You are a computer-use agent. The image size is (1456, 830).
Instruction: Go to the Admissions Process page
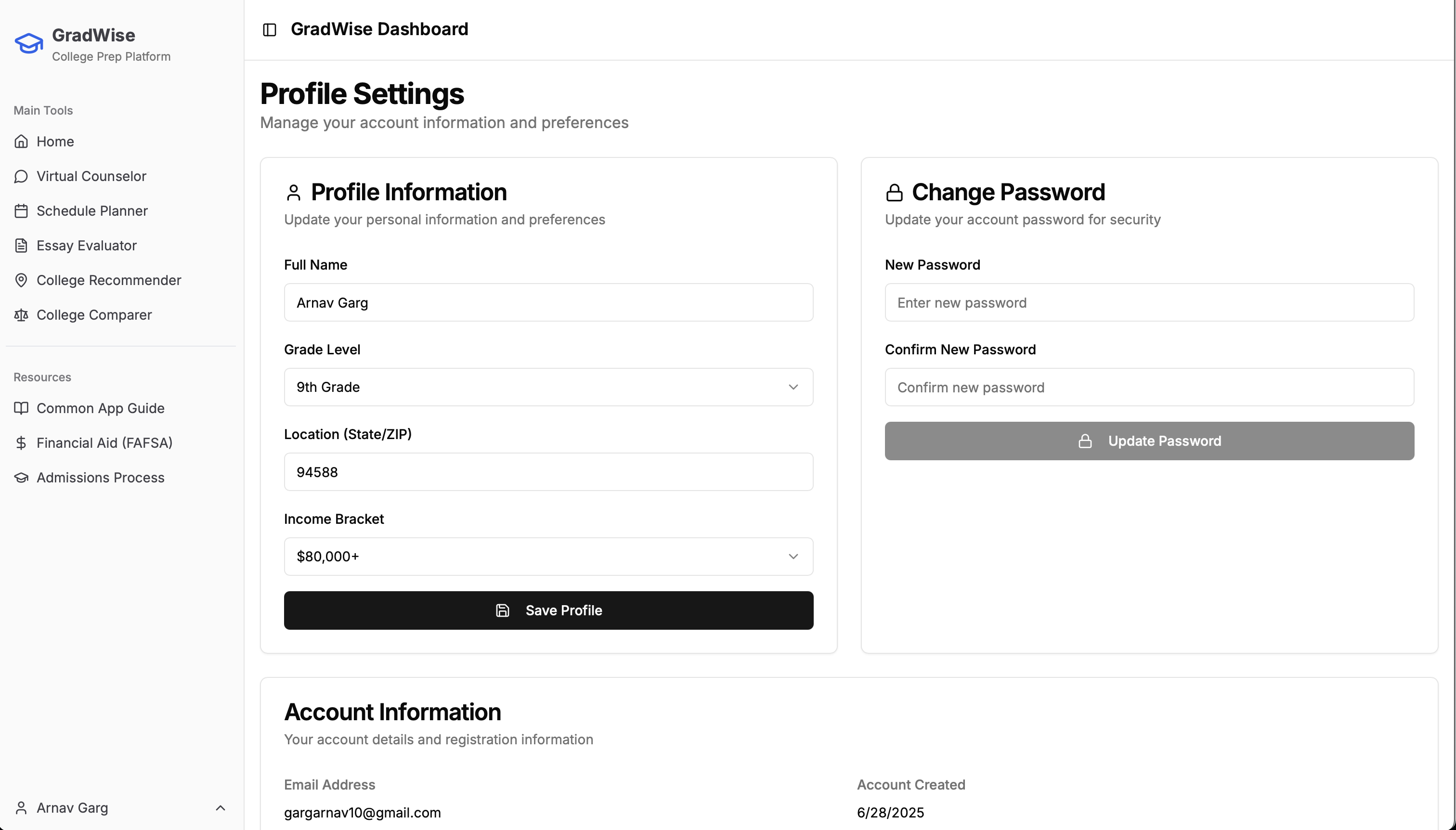pos(100,478)
